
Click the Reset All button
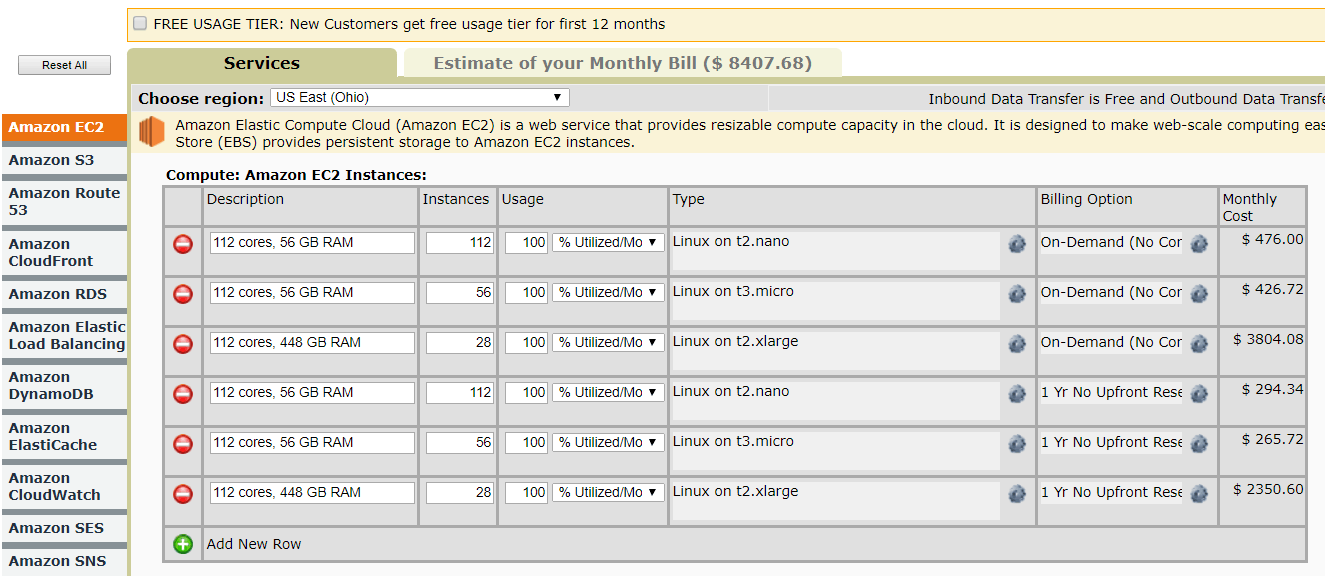(64, 65)
